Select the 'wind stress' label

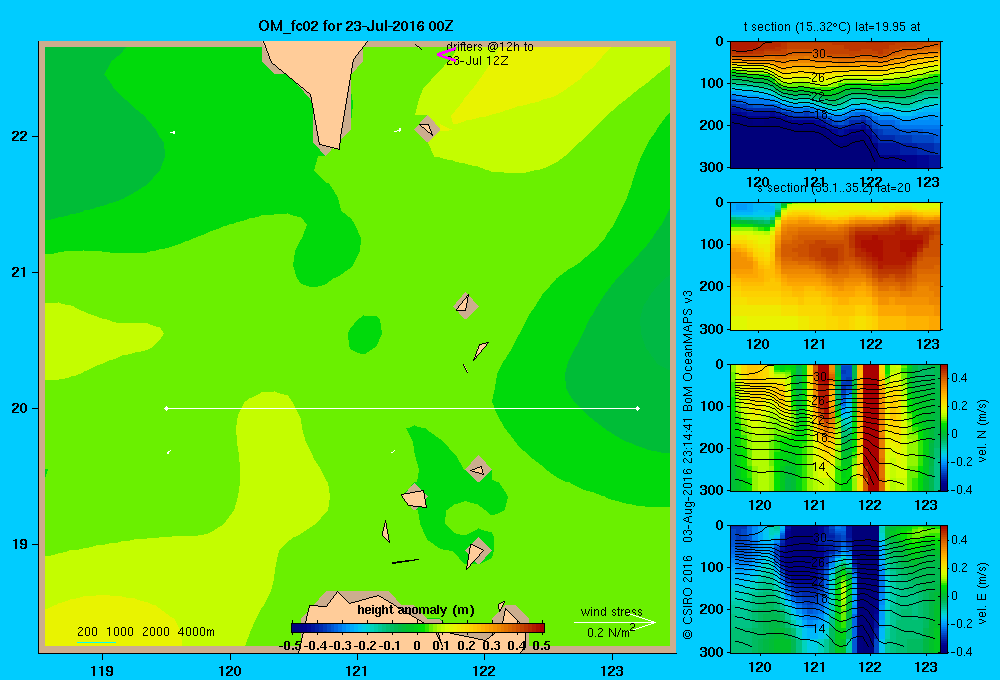click(x=612, y=611)
